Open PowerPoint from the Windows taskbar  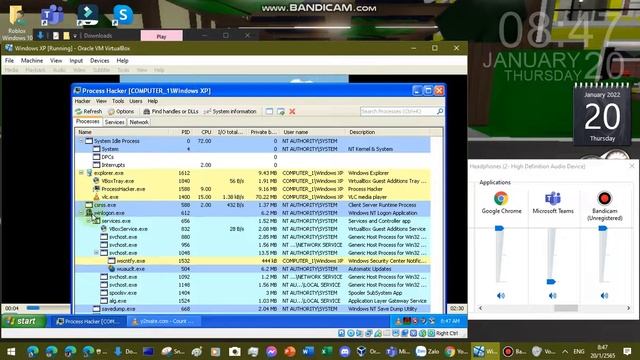[289, 351]
